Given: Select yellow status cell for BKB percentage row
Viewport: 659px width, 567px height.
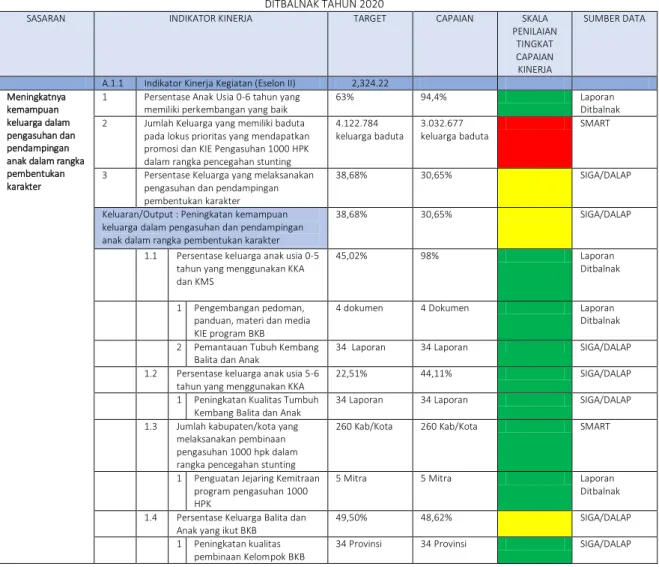Looking at the screenshot, I should [x=535, y=524].
